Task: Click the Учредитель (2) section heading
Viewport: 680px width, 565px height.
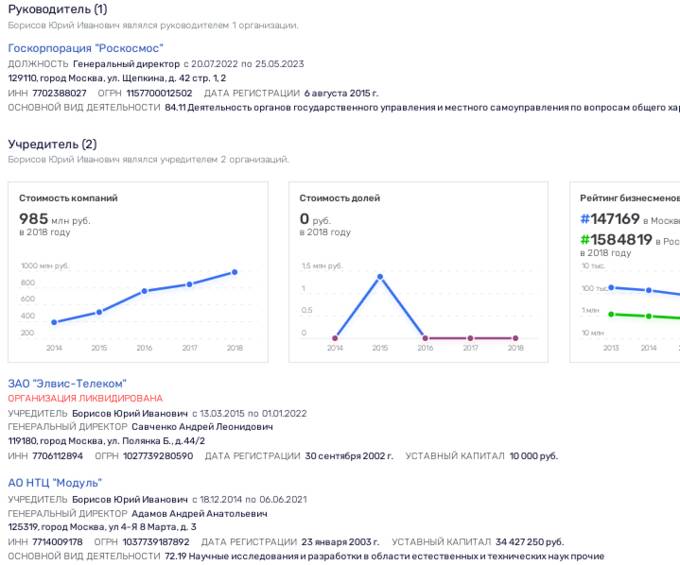Action: (52, 144)
